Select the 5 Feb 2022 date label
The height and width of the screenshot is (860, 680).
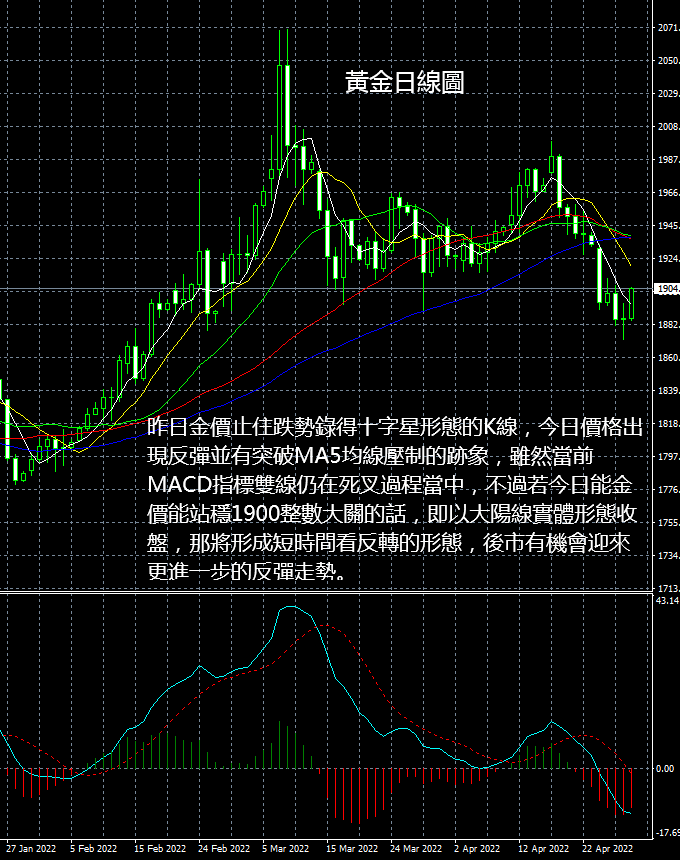click(x=94, y=848)
